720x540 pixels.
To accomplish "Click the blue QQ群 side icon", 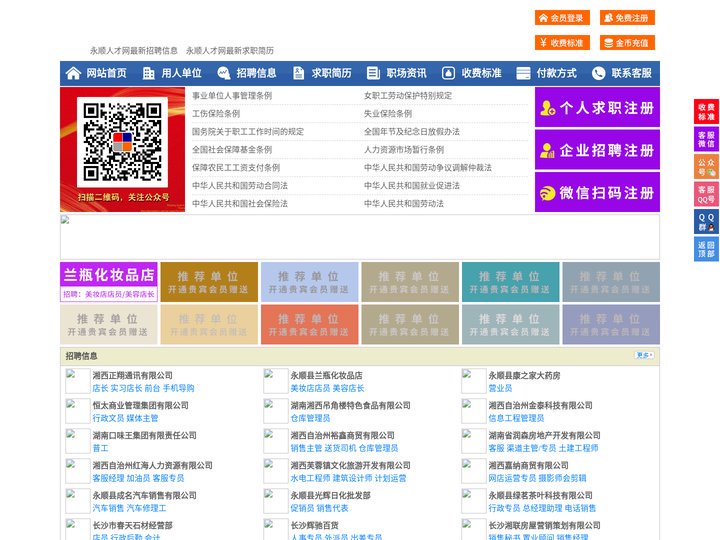I will tap(706, 222).
